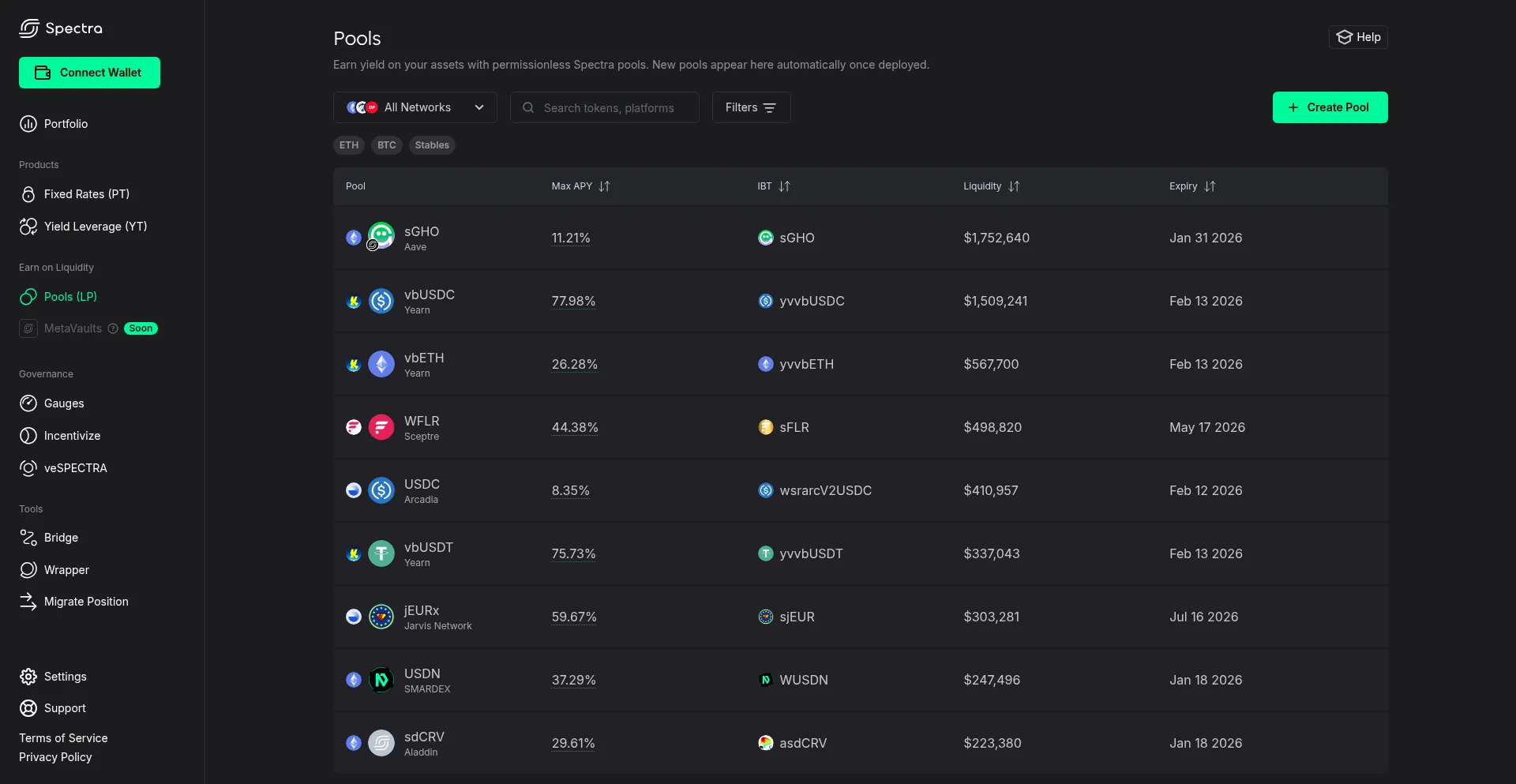Viewport: 1516px width, 784px height.
Task: Click the Create Pool button
Action: click(1330, 107)
